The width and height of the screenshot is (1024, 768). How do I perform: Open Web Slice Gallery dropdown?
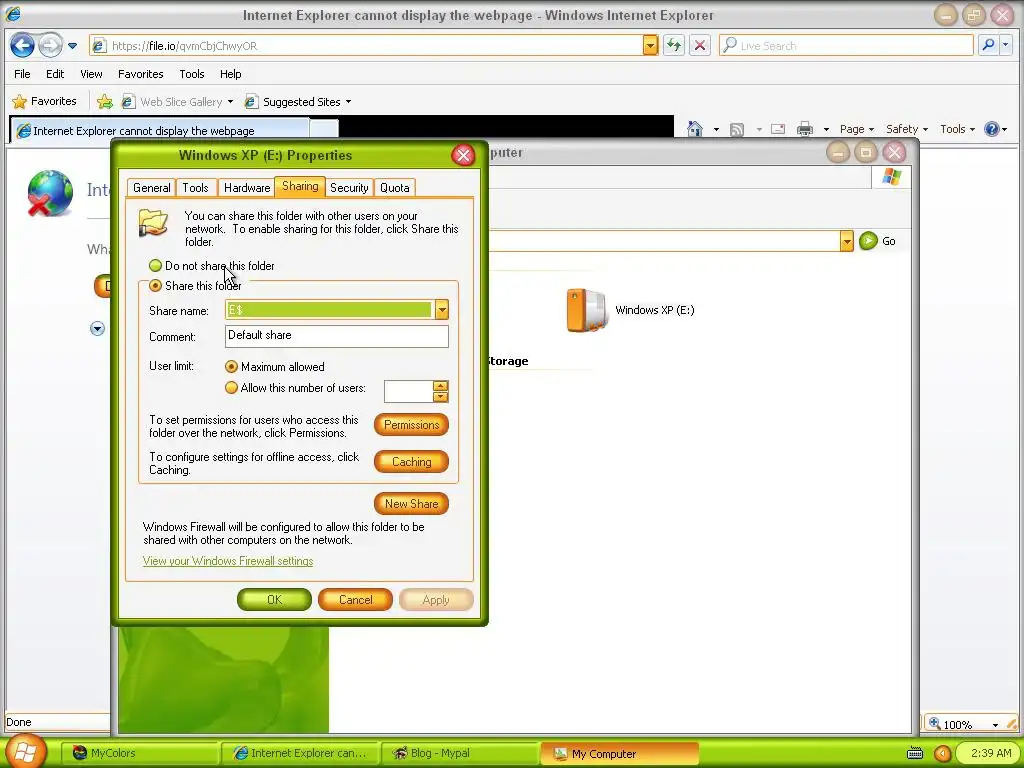click(x=178, y=102)
